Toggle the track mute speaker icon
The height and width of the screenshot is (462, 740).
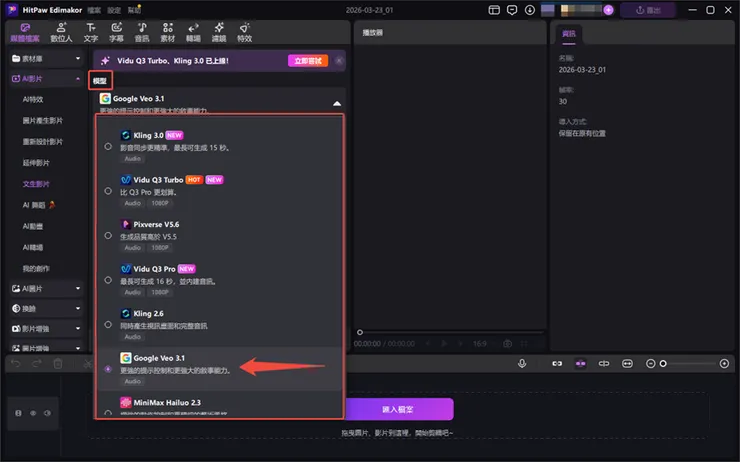pos(47,413)
